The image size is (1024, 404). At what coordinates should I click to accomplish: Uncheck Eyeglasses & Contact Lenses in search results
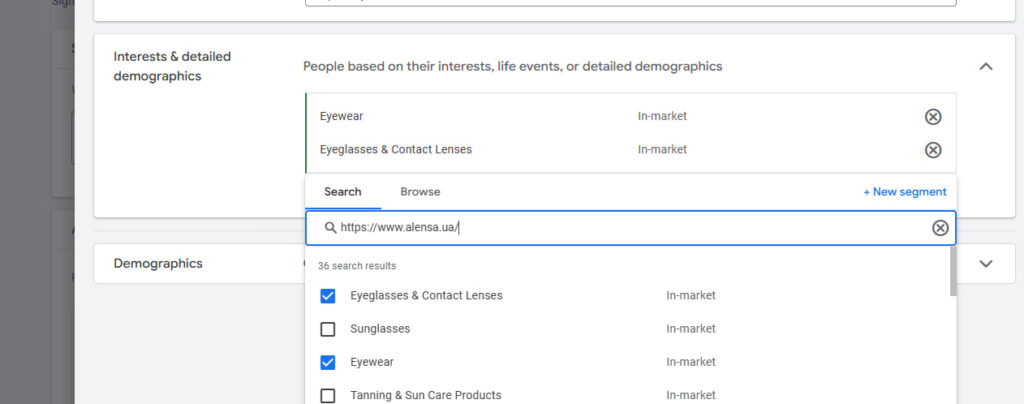click(x=328, y=296)
